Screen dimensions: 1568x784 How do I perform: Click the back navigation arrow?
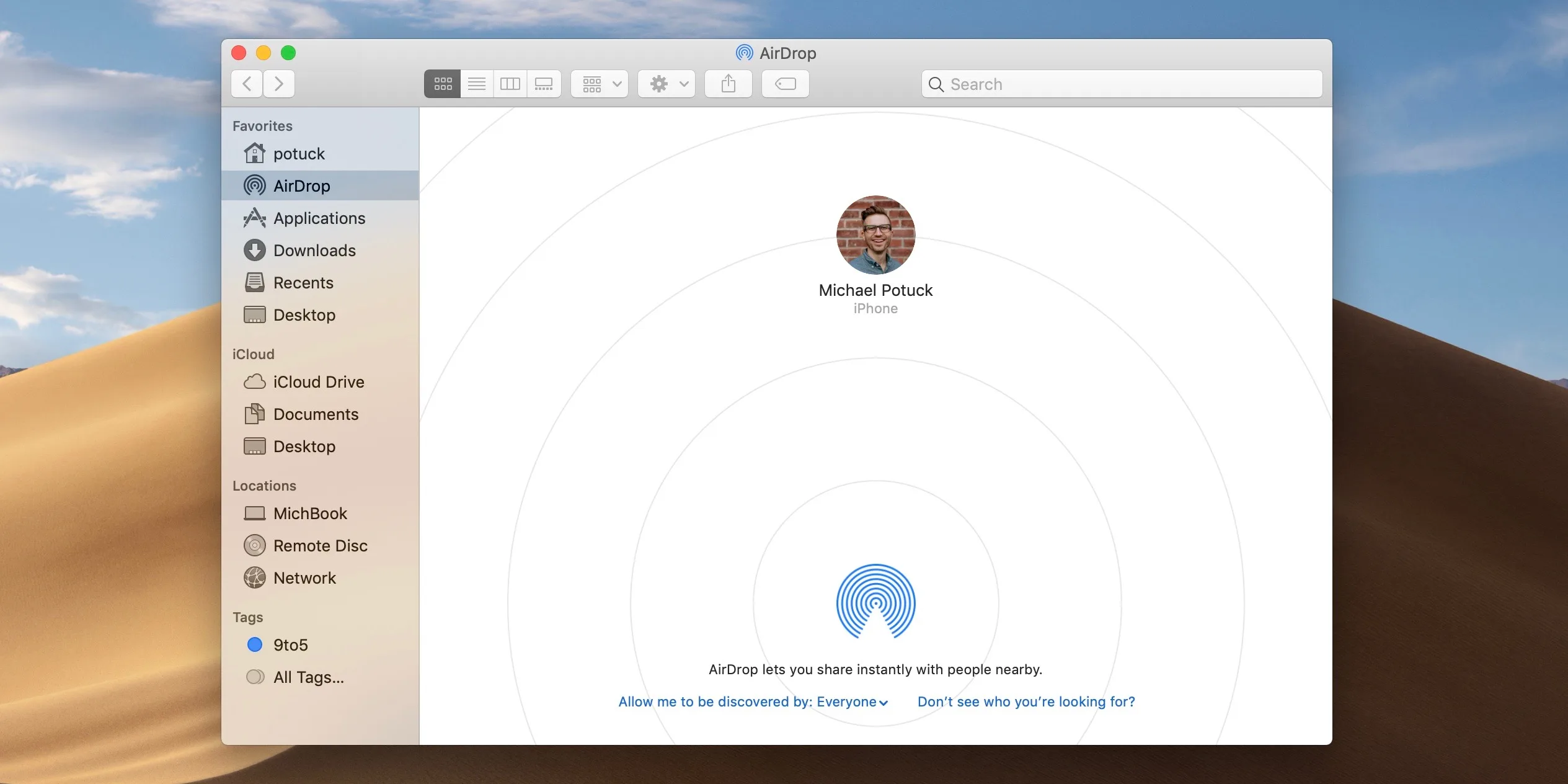pyautogui.click(x=247, y=83)
